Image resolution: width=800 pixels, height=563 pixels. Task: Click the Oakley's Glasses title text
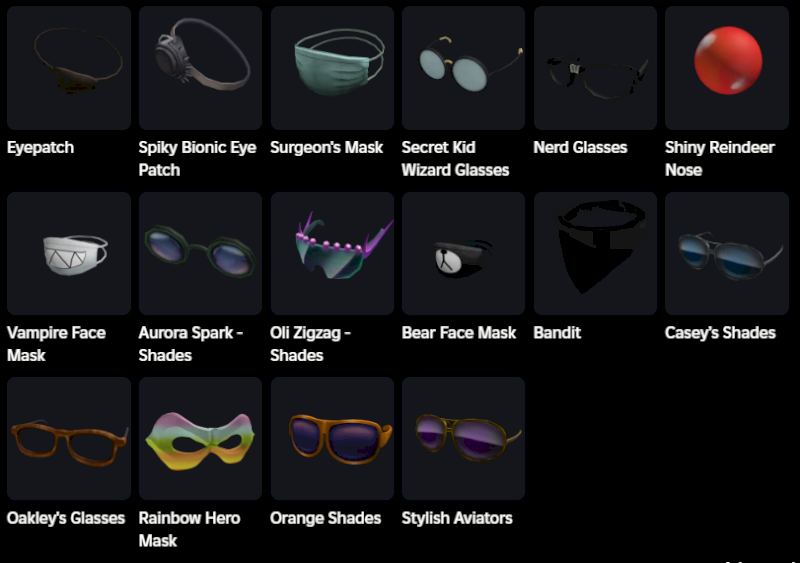(66, 518)
